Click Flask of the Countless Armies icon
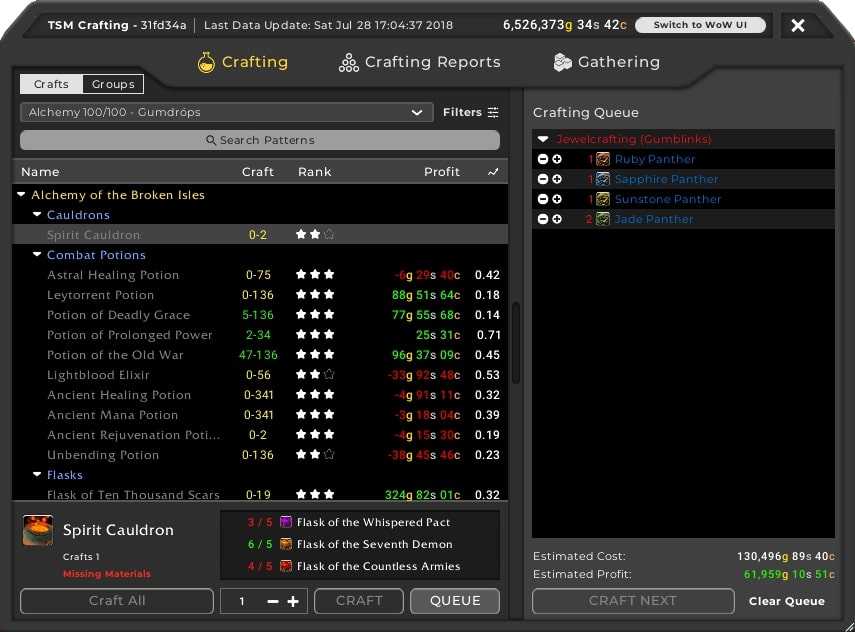The height and width of the screenshot is (632, 855). 286,565
